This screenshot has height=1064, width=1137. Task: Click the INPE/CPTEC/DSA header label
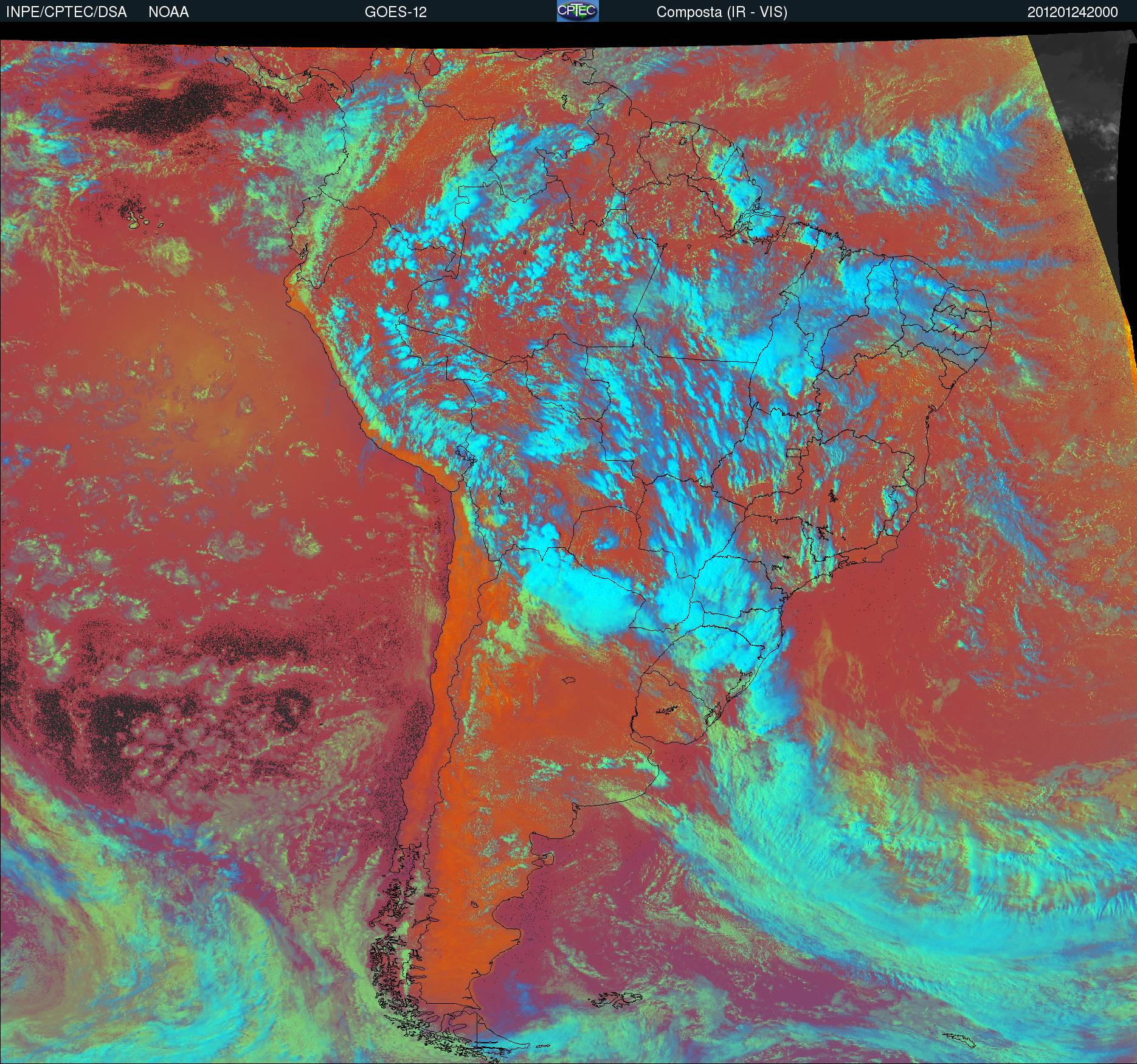(66, 12)
